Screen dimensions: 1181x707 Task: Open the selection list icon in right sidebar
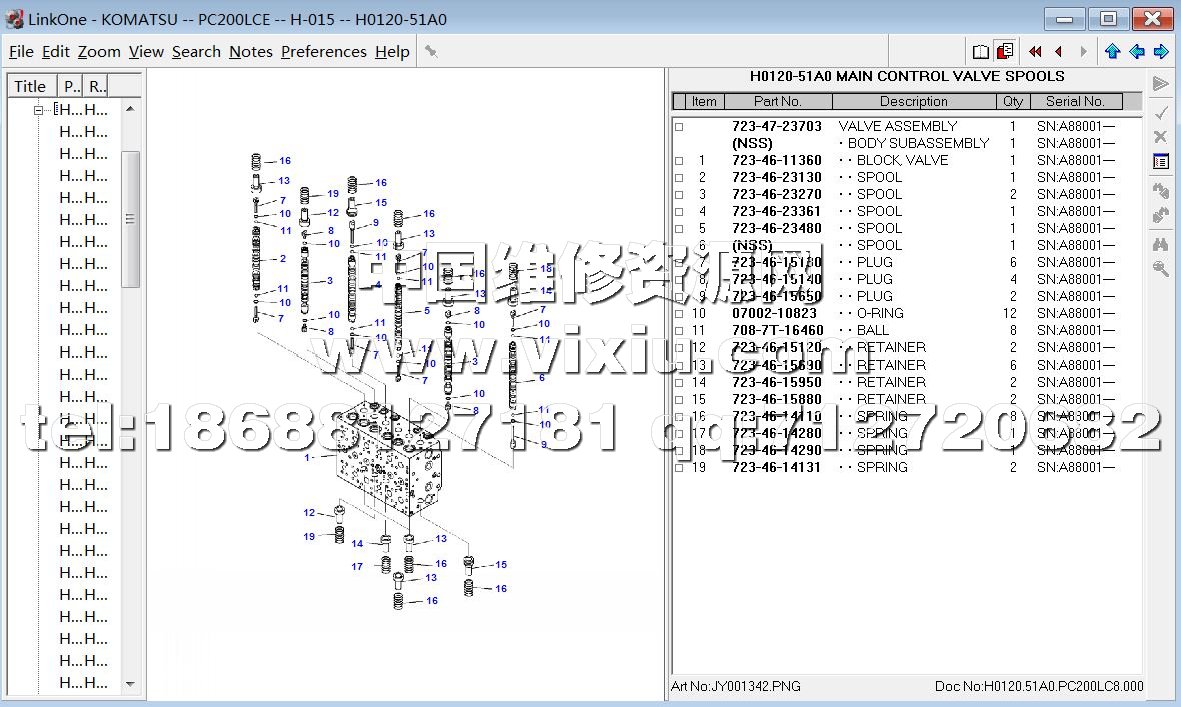coord(1160,161)
